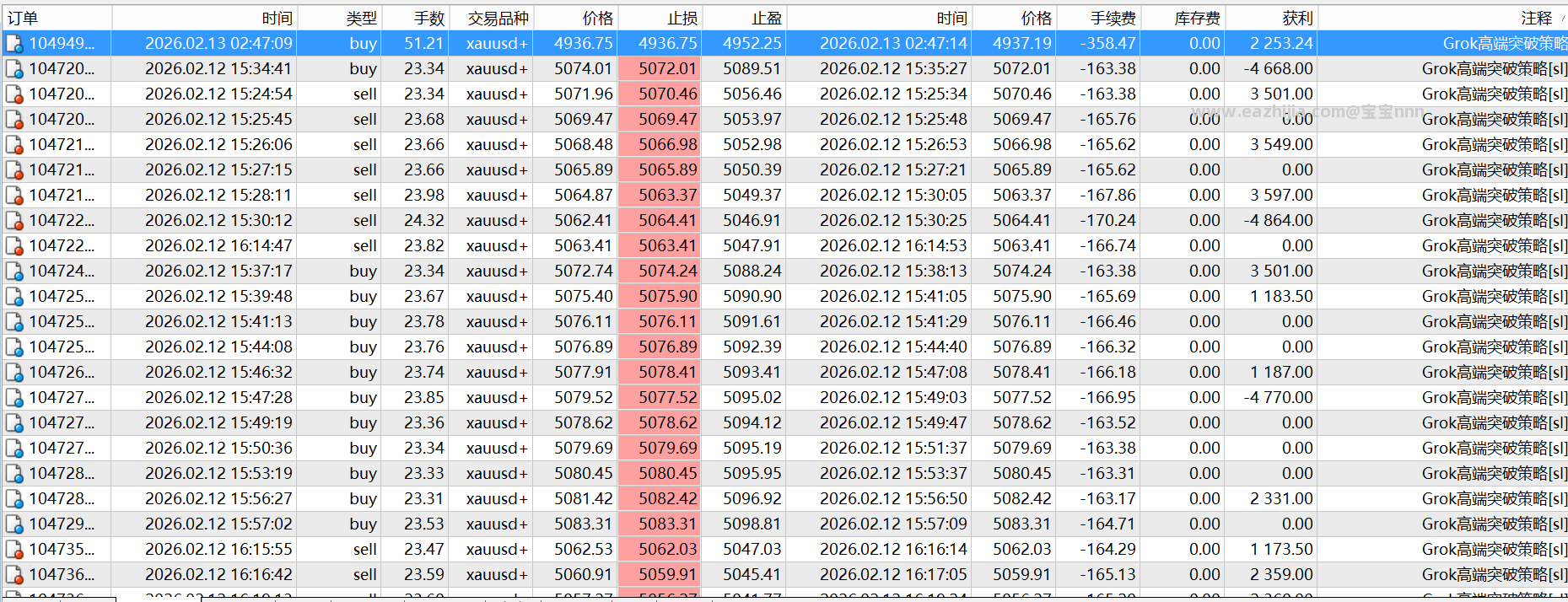This screenshot has height=602, width=1568.
Task: Click the order icon of the row opened 15:27:15
Action: [x=14, y=170]
